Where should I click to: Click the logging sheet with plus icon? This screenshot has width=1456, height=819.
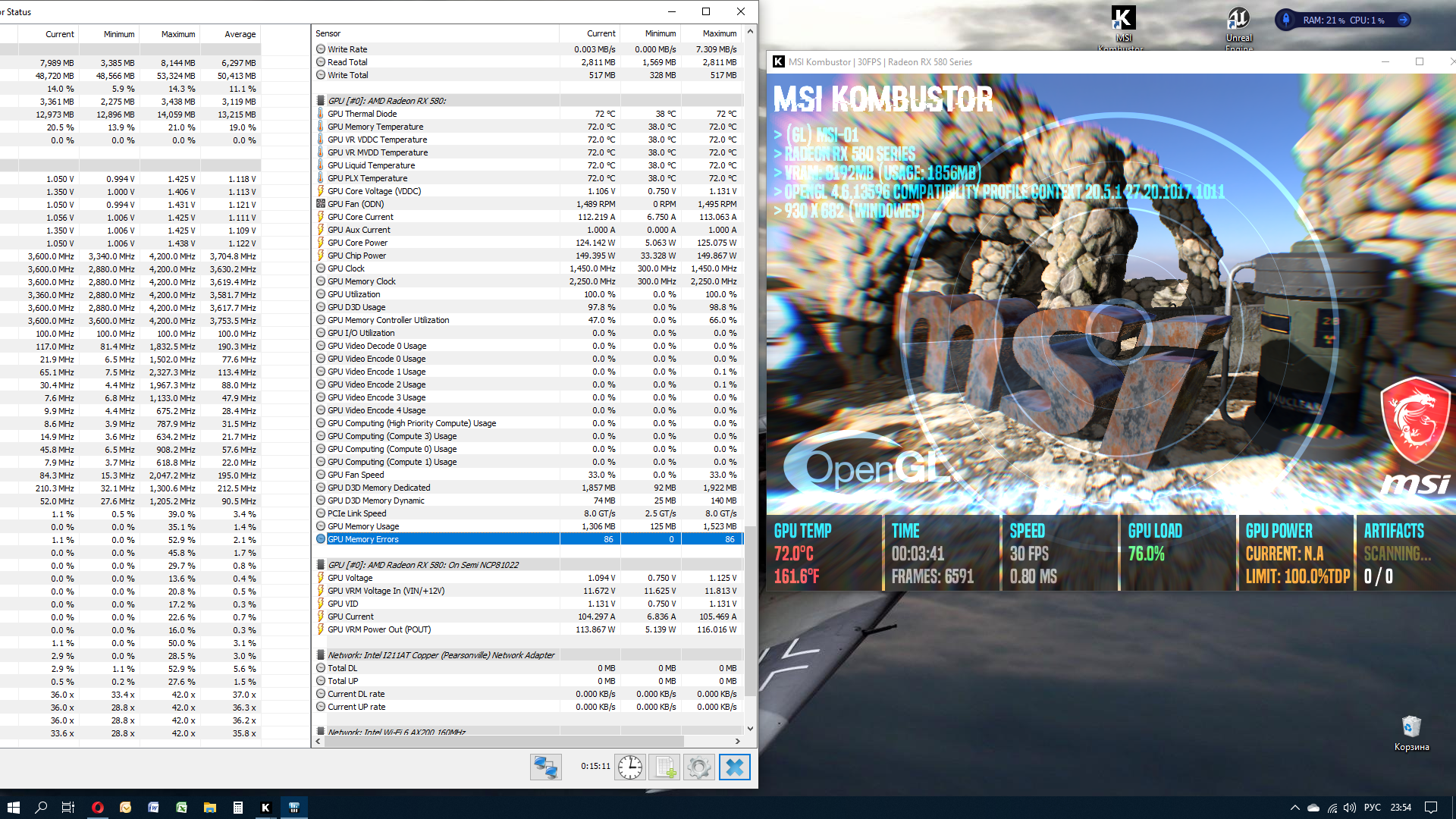coord(664,767)
